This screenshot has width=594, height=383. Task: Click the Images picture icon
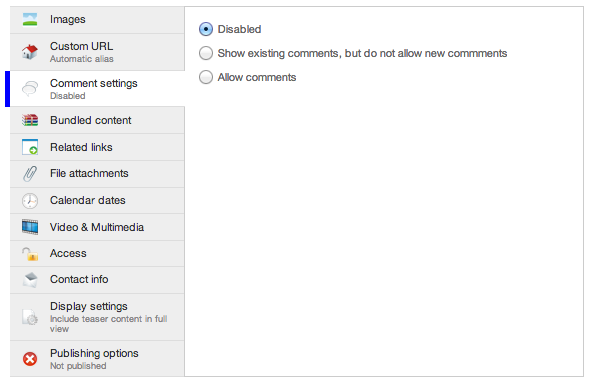pos(30,19)
